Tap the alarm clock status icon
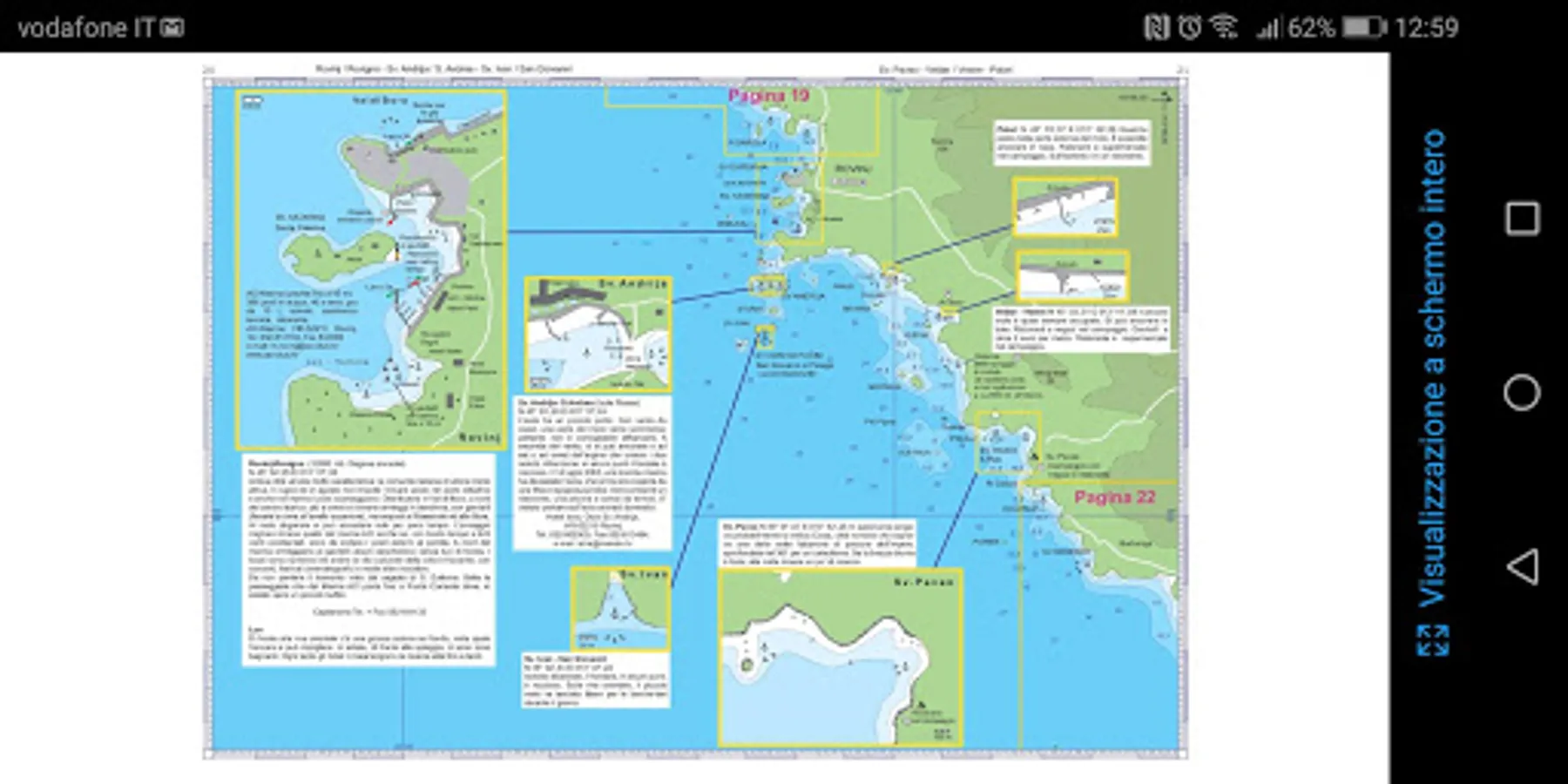 (1189, 28)
